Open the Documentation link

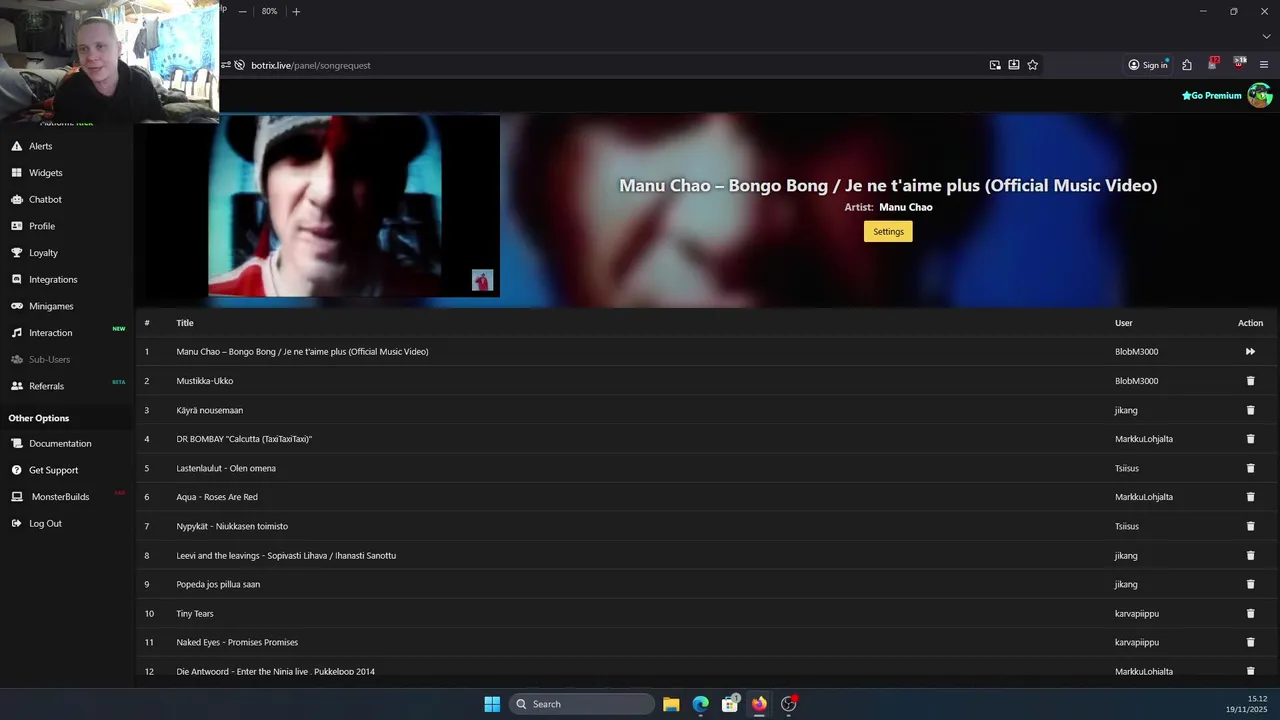(59, 443)
